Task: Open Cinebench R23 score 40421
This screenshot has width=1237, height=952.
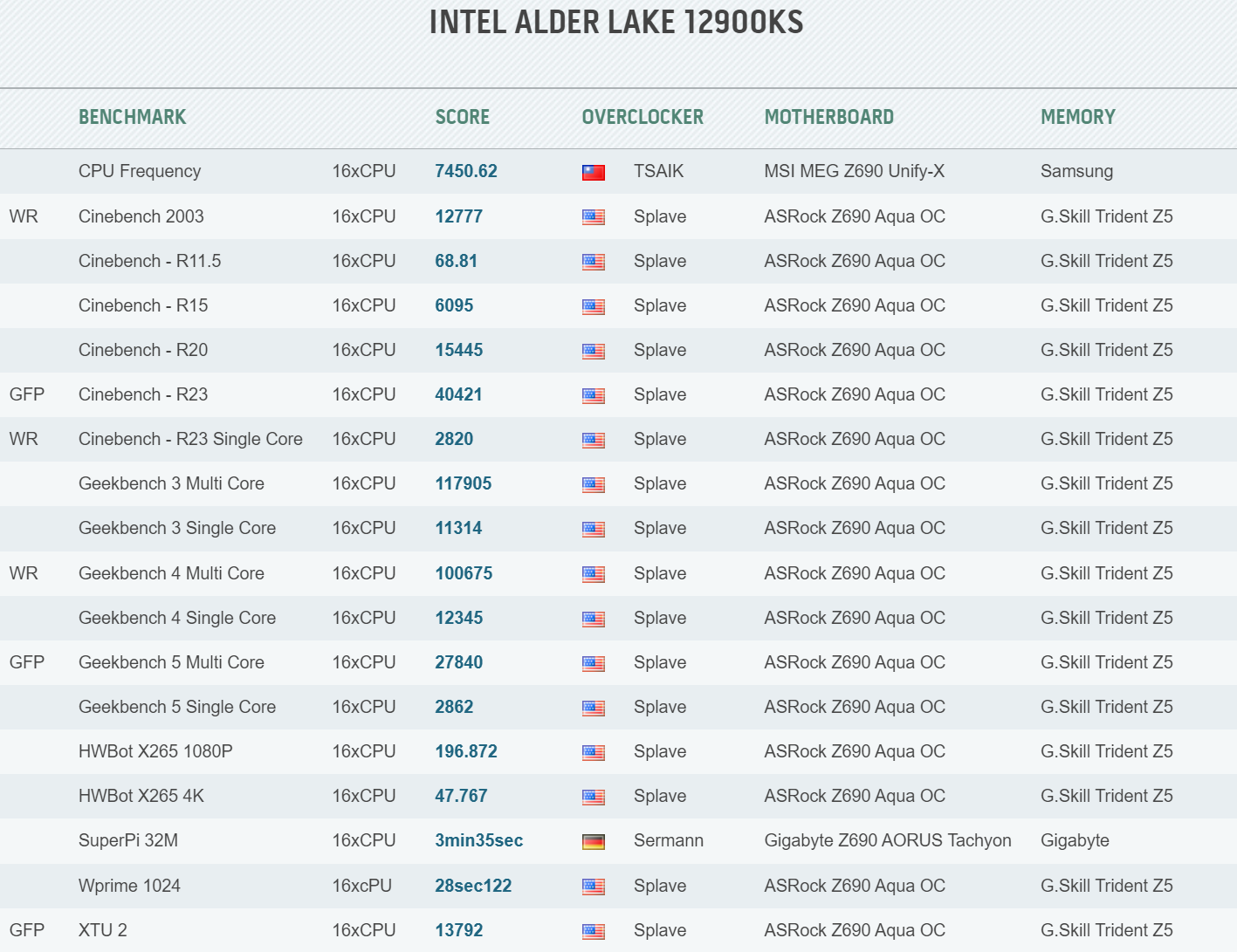Action: [x=459, y=394]
